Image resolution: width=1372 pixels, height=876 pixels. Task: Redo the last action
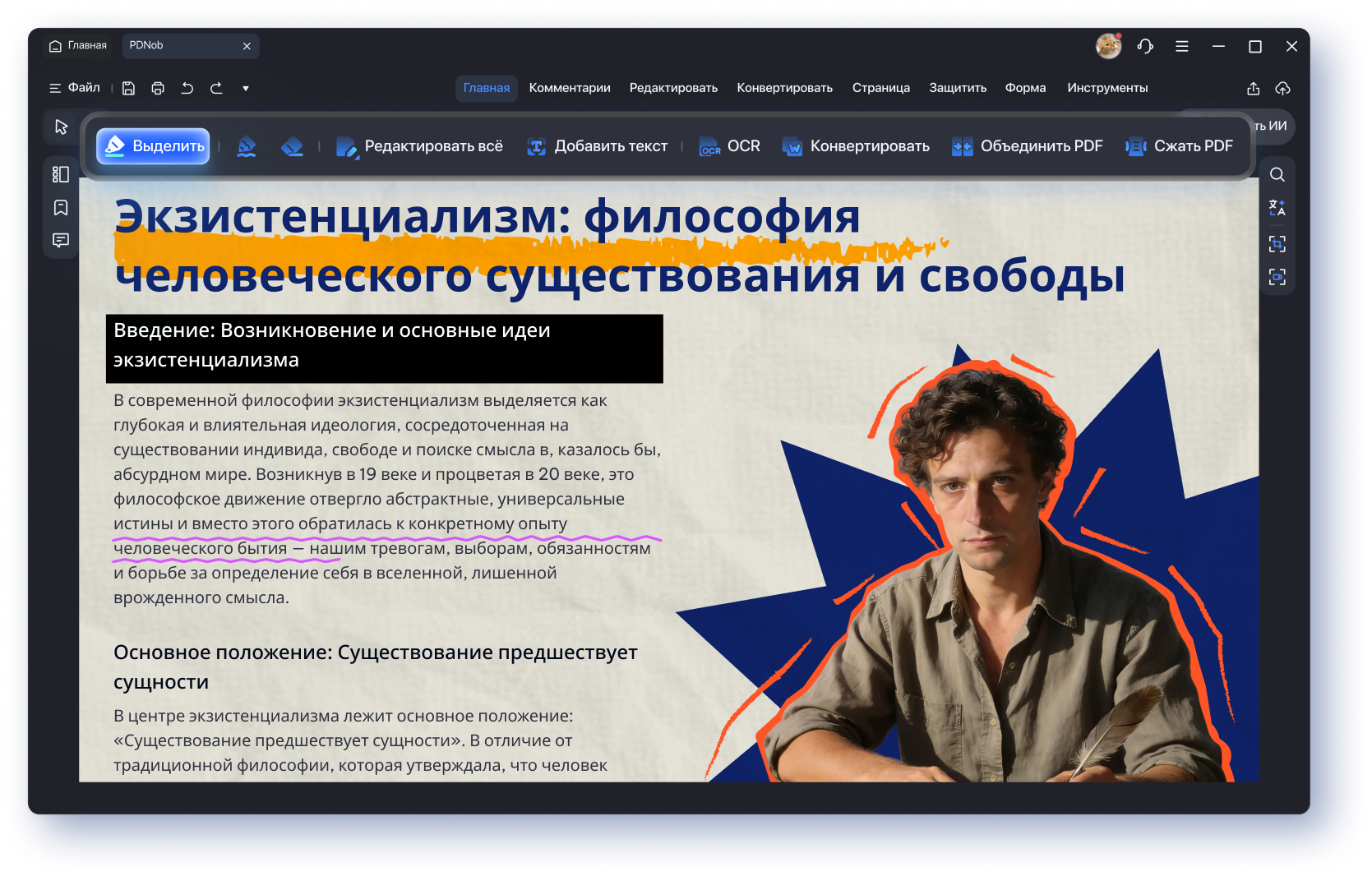pyautogui.click(x=216, y=89)
